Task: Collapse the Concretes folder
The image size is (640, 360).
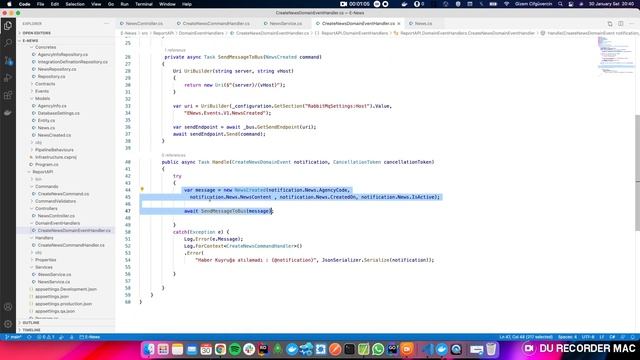Action: 46,47
